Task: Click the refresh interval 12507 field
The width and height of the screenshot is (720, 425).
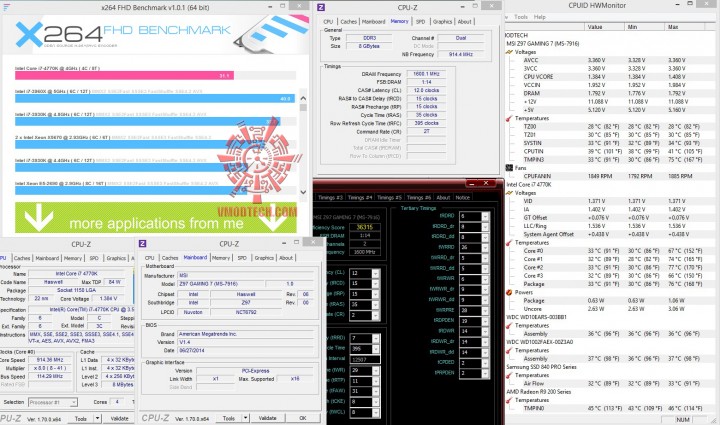Action: pyautogui.click(x=365, y=359)
